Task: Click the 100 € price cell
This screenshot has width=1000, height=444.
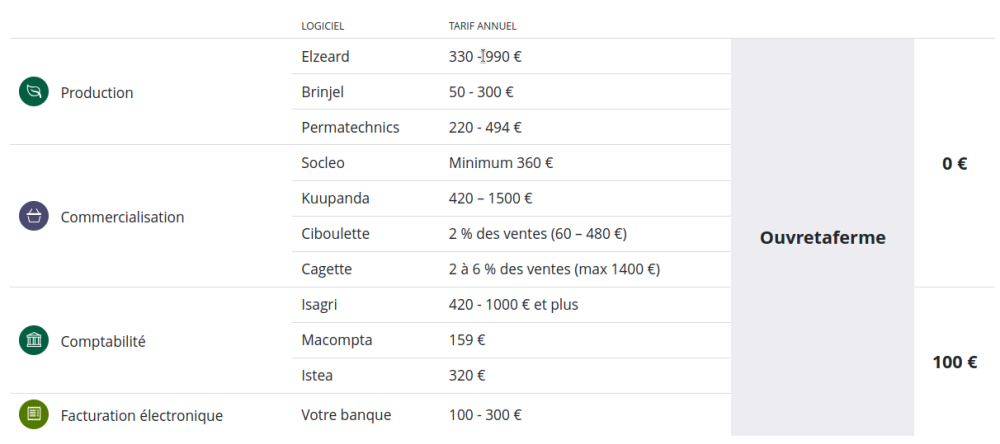Action: (954, 362)
